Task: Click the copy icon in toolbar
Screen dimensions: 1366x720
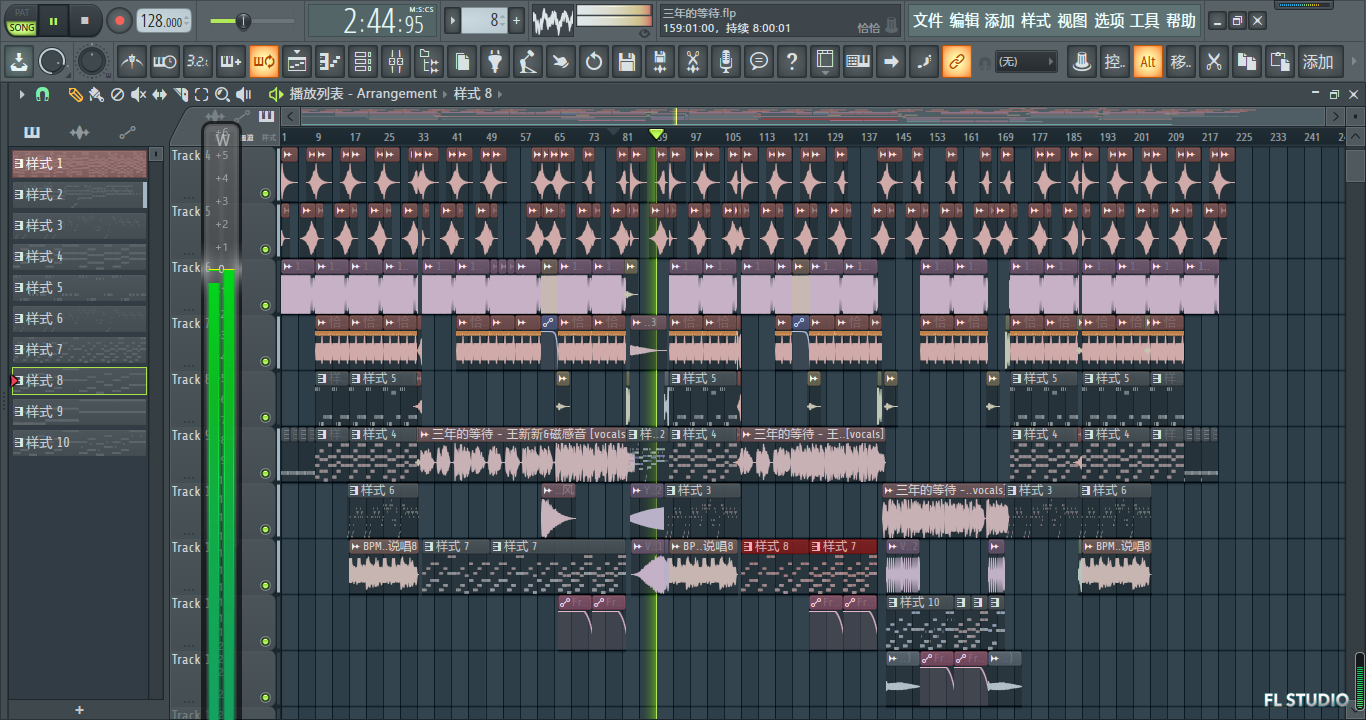Action: click(x=1246, y=62)
